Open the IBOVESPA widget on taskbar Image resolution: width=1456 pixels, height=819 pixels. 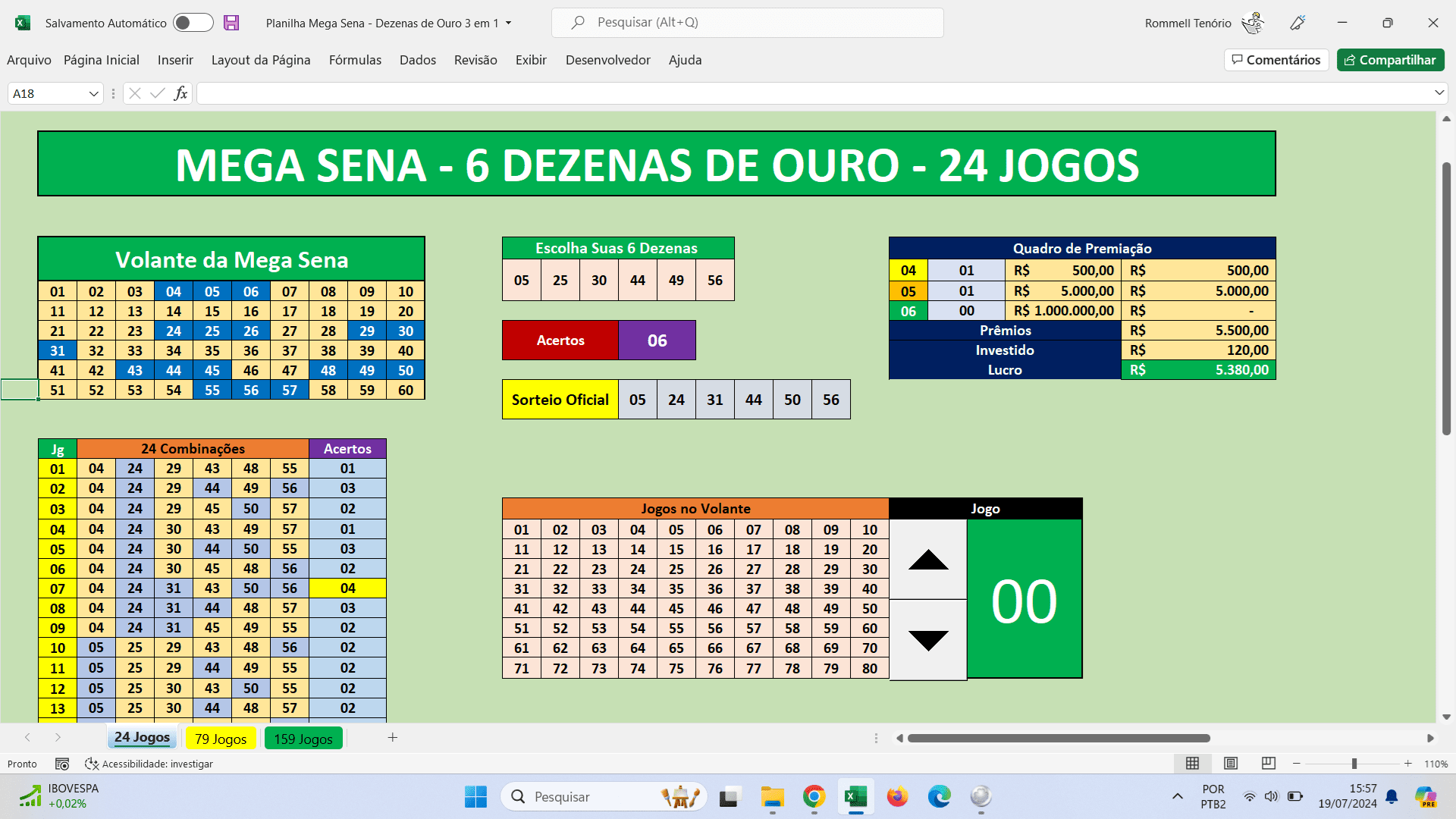(58, 796)
